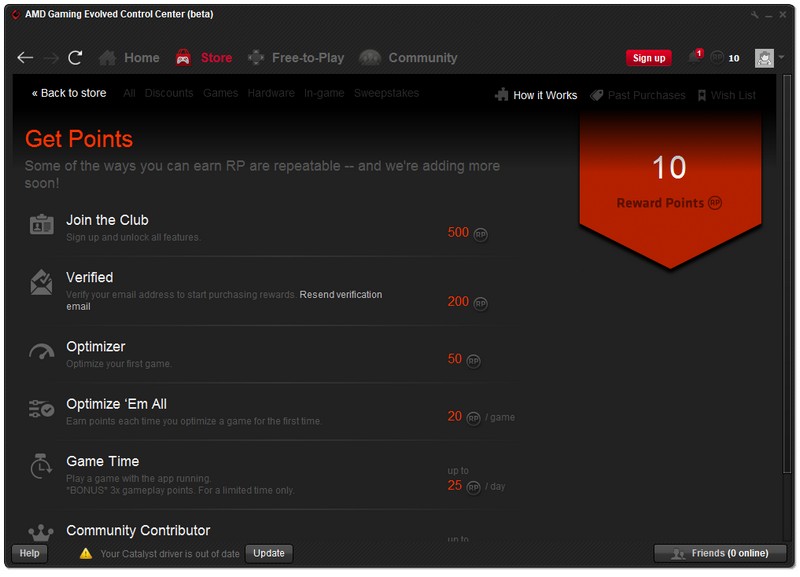Viewport: 800px width, 577px height.
Task: Click the Help button
Action: pyautogui.click(x=30, y=553)
